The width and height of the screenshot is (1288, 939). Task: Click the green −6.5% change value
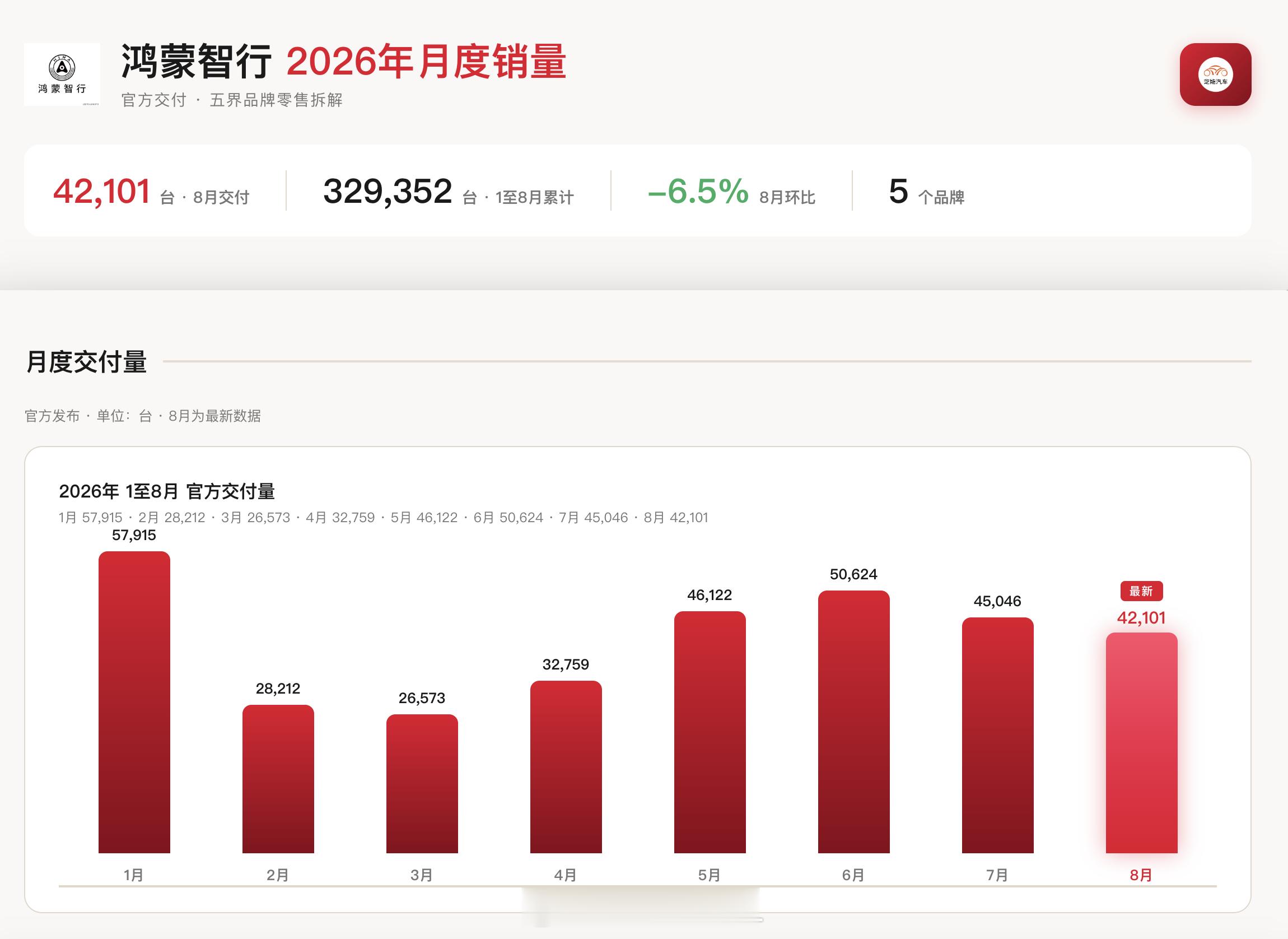[x=698, y=191]
